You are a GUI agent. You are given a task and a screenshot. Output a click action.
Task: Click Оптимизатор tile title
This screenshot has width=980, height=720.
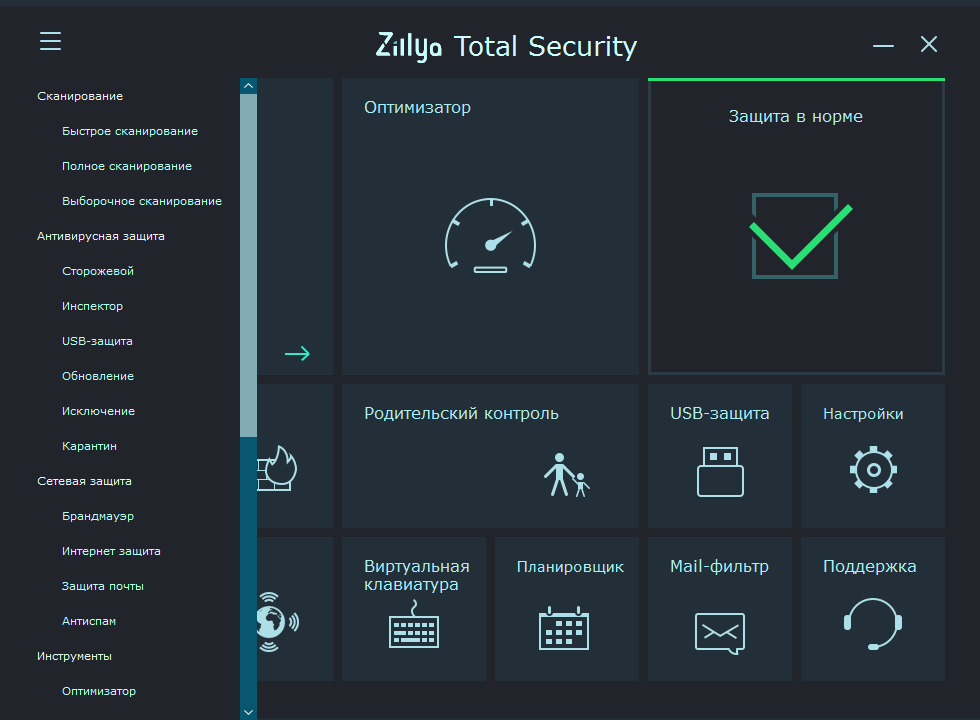[x=418, y=108]
